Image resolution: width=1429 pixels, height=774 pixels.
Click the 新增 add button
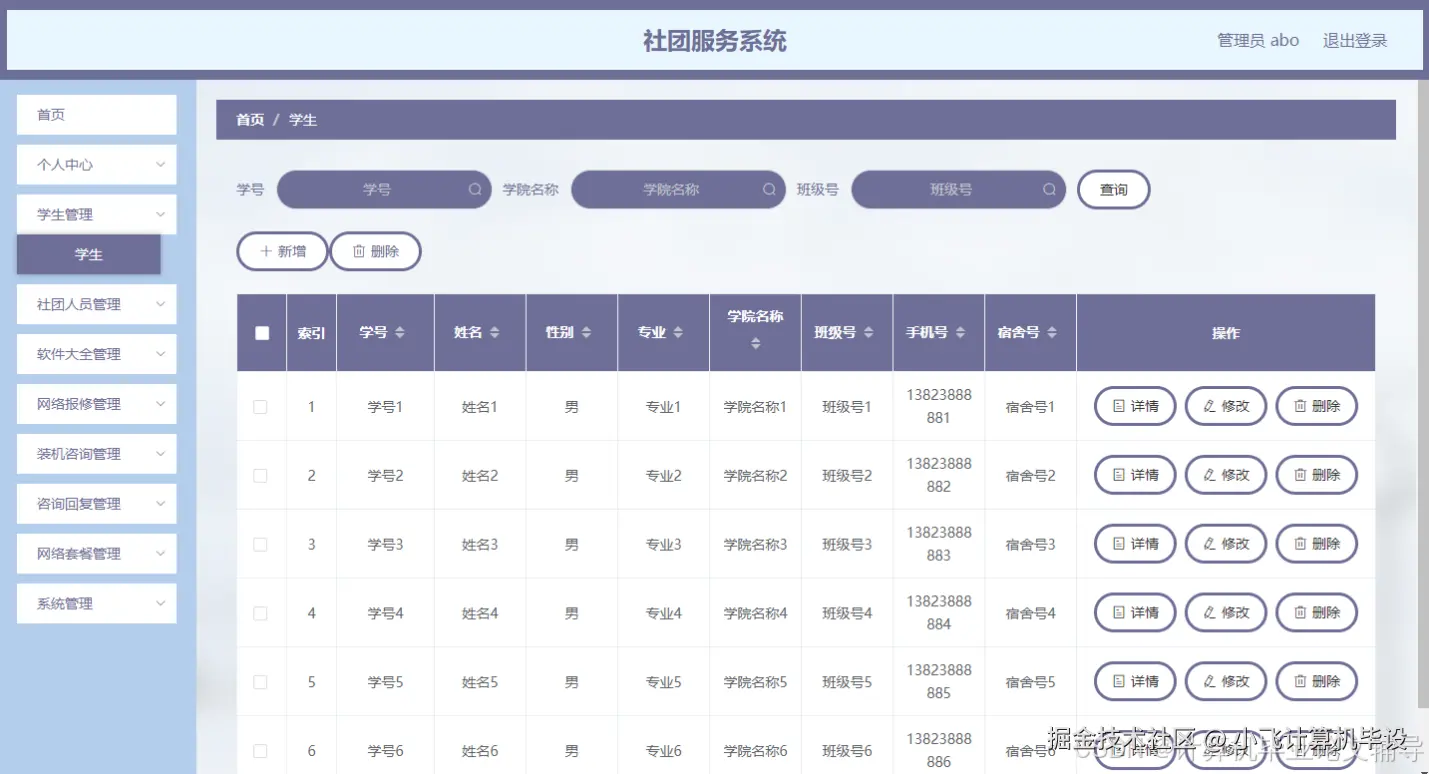(282, 252)
